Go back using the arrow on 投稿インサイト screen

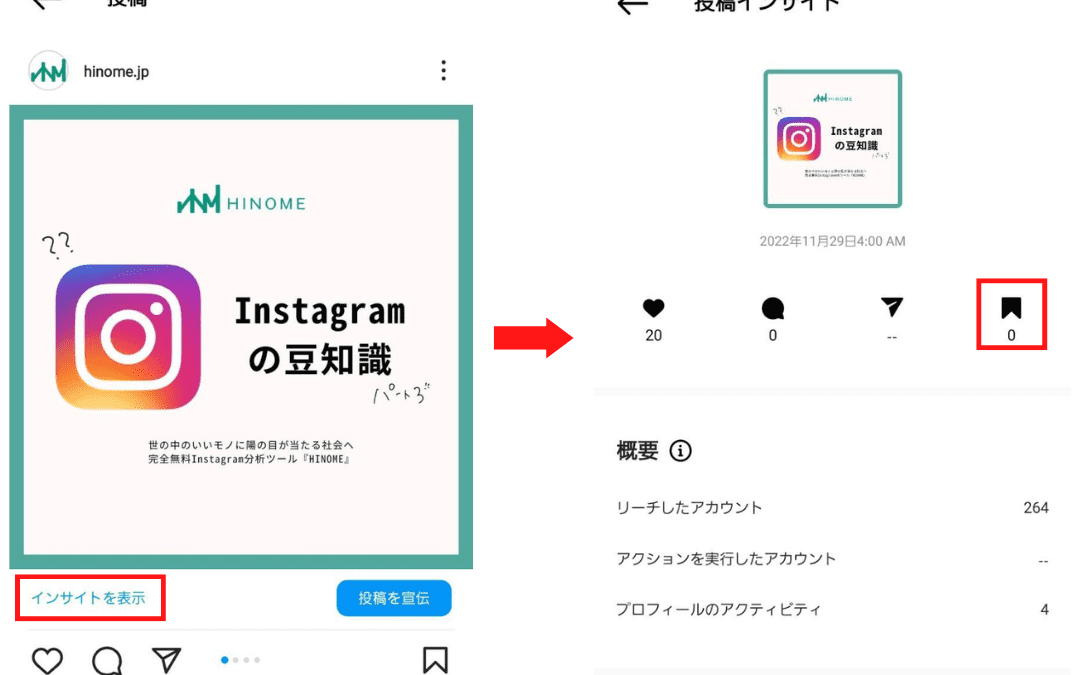click(x=632, y=6)
